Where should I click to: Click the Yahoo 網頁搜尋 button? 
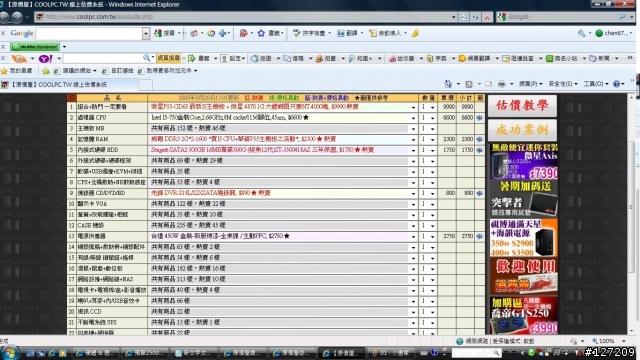coord(169,59)
